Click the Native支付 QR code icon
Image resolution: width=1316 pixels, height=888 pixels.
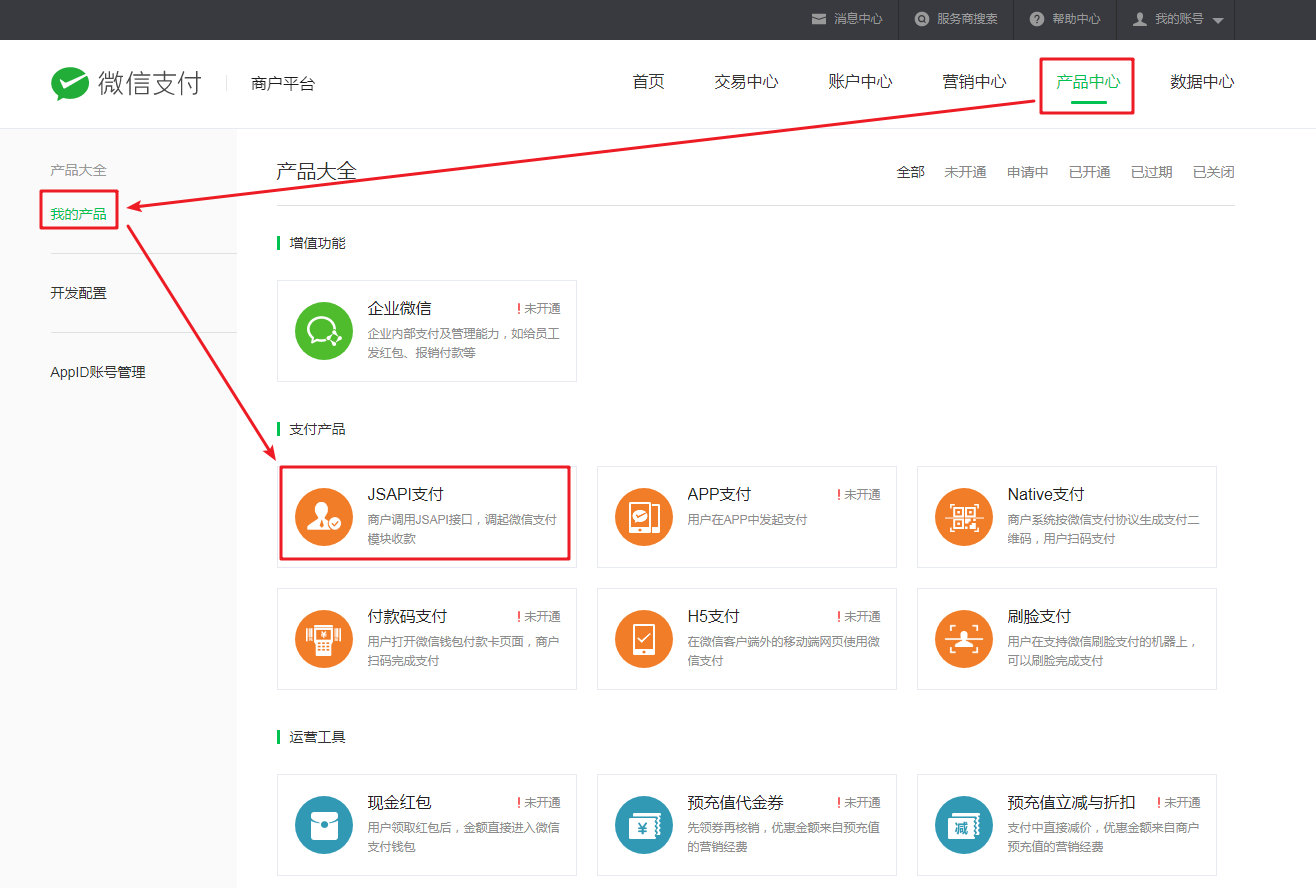point(964,516)
